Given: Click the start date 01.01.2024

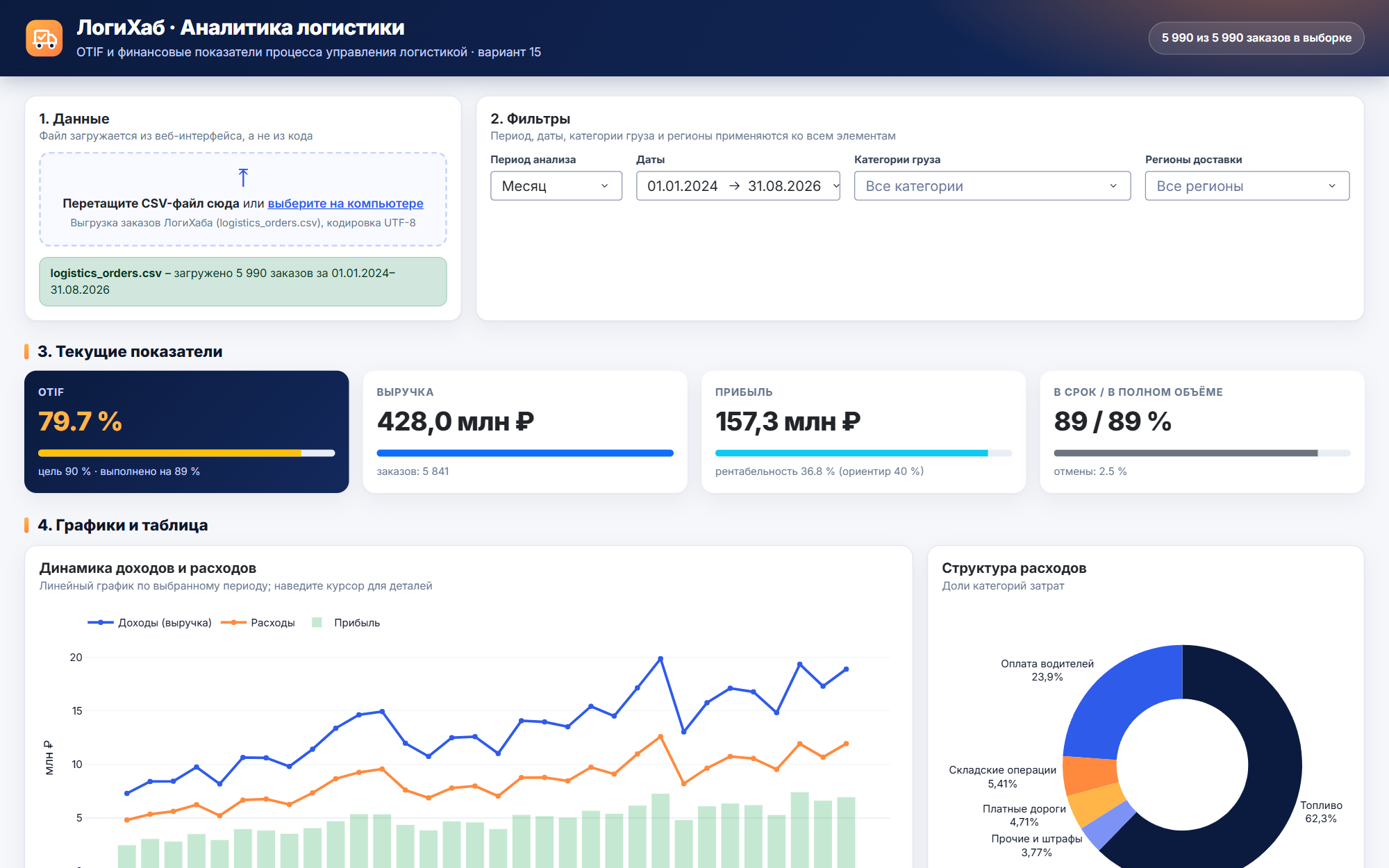Looking at the screenshot, I should pyautogui.click(x=682, y=186).
